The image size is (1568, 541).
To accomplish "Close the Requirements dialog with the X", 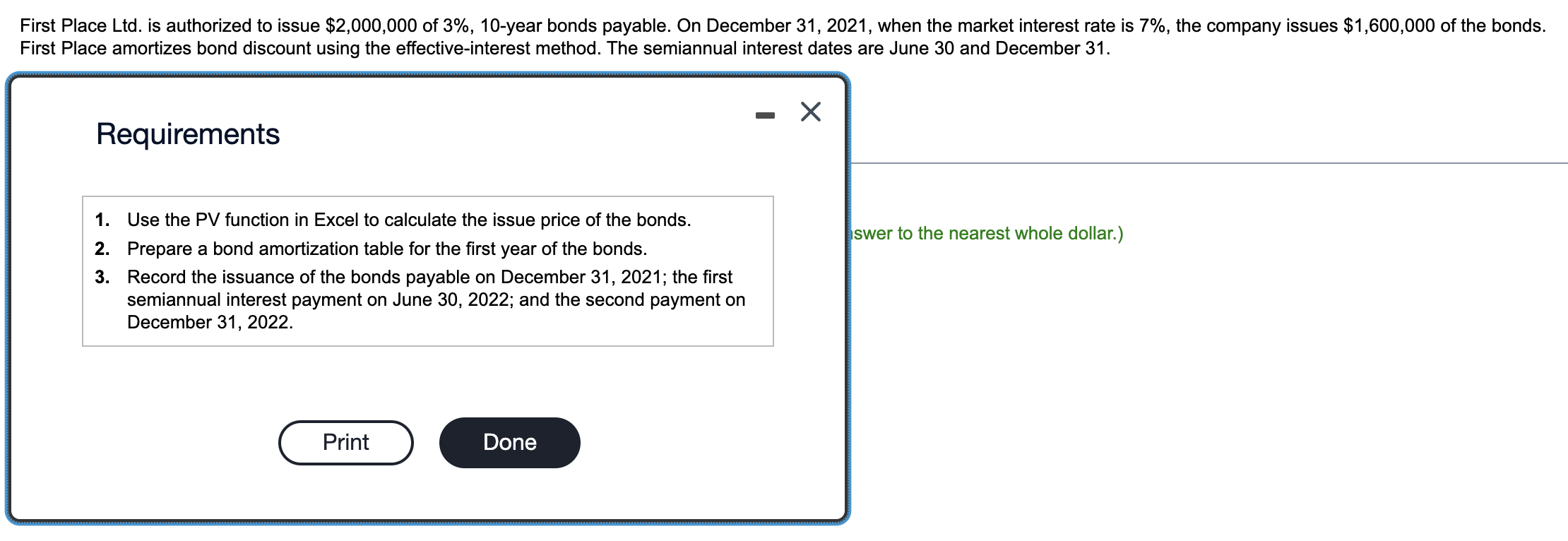I will click(x=809, y=112).
